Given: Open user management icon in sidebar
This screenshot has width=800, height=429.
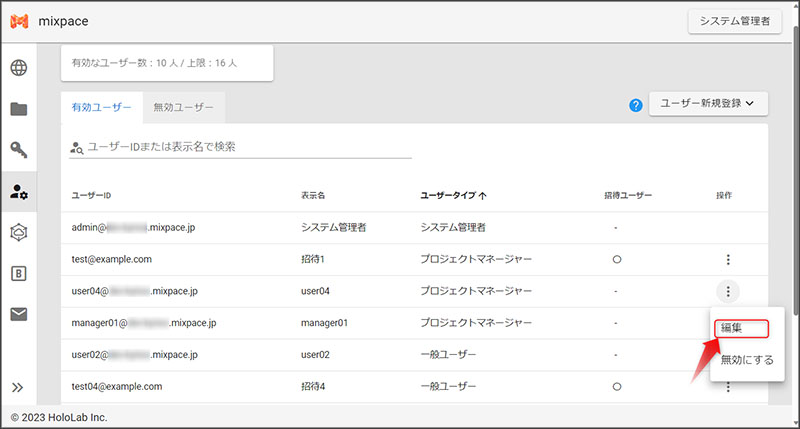Looking at the screenshot, I should tap(19, 191).
